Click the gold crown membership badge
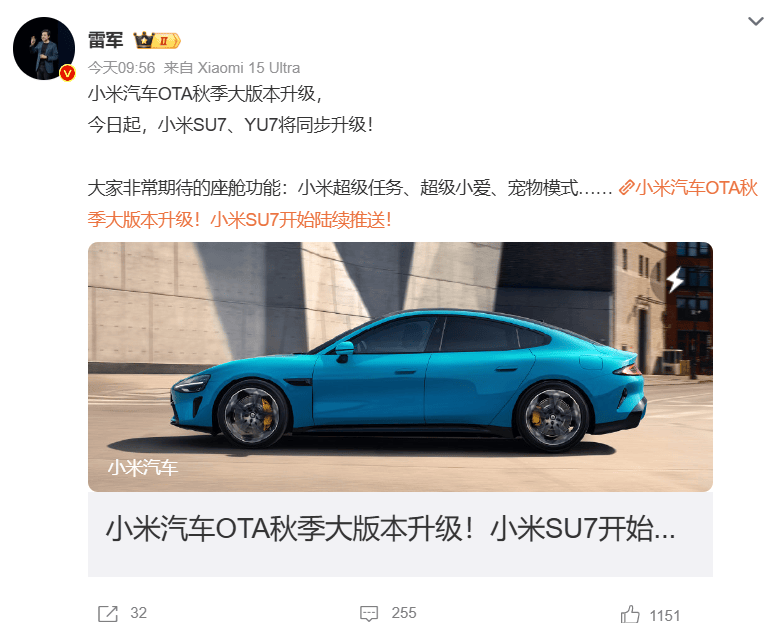Viewport: 775px width, 636px height. (x=157, y=41)
